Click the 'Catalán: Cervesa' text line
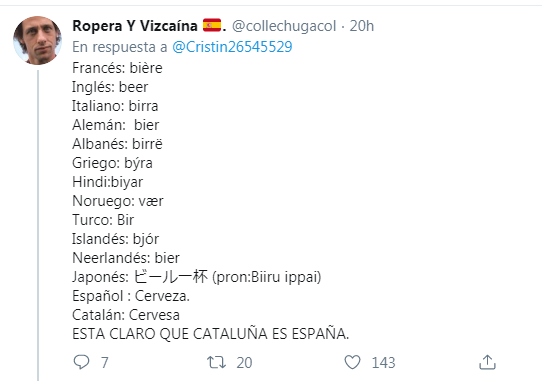The width and height of the screenshot is (542, 381). pyautogui.click(x=126, y=315)
